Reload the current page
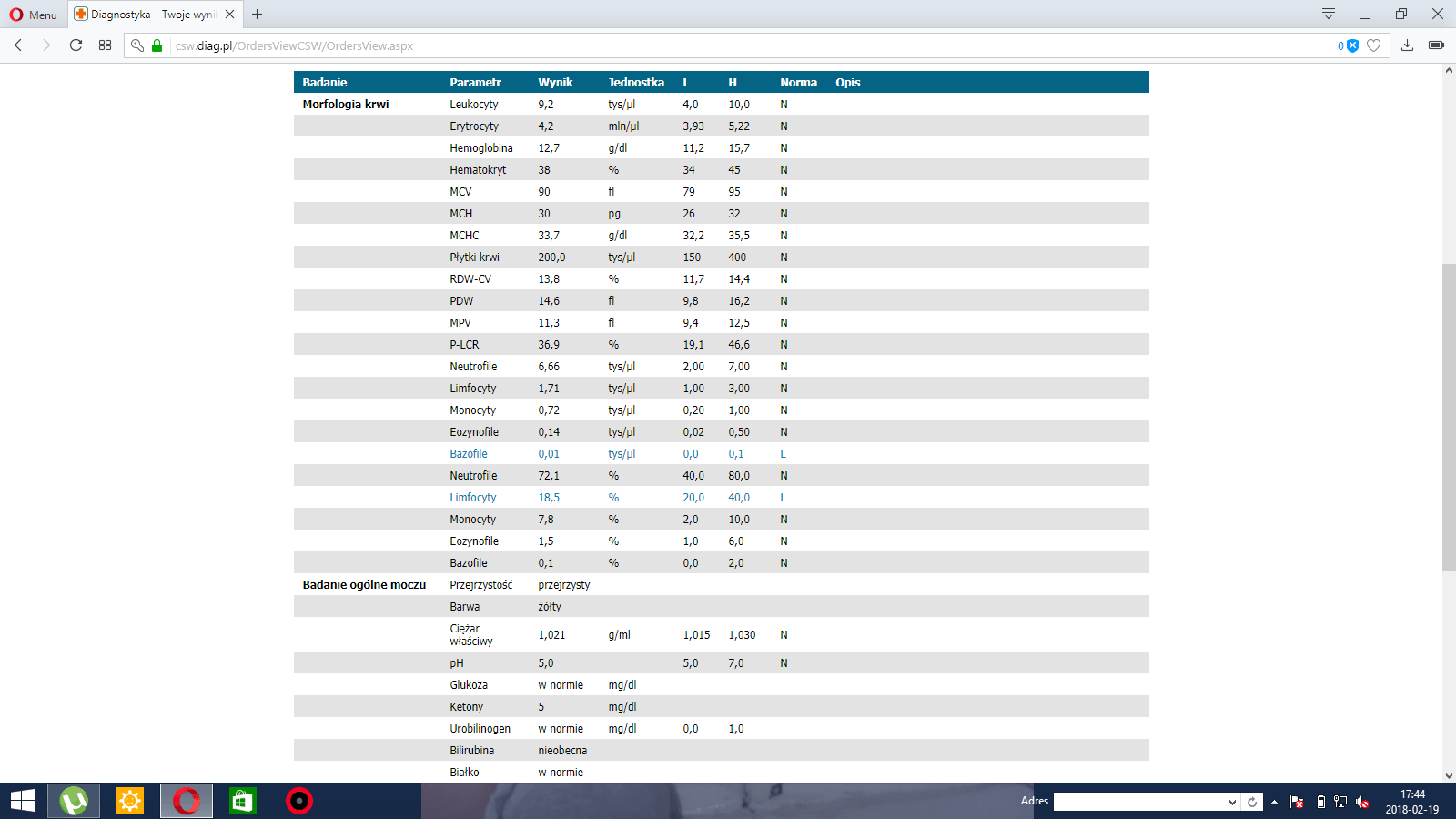This screenshot has width=1456, height=819. pos(76,45)
